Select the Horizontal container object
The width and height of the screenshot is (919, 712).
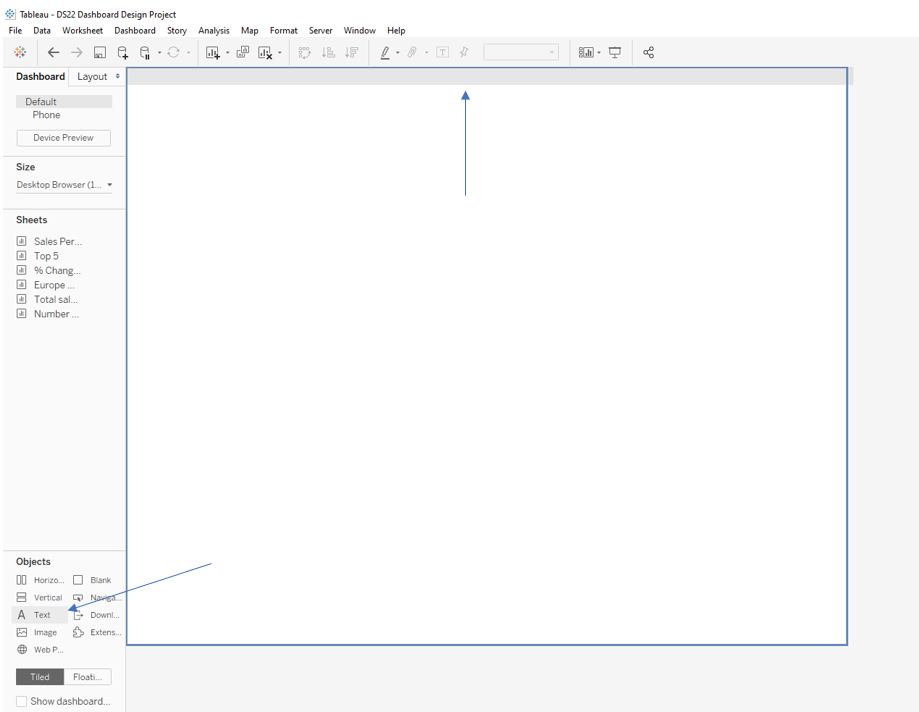coord(40,580)
